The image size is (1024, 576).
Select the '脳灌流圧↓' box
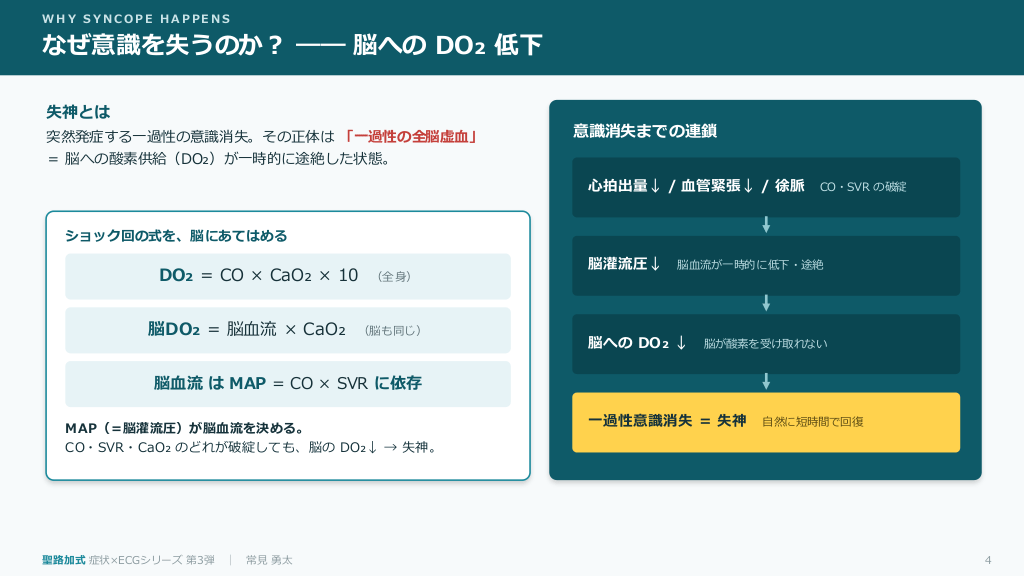pyautogui.click(x=766, y=266)
